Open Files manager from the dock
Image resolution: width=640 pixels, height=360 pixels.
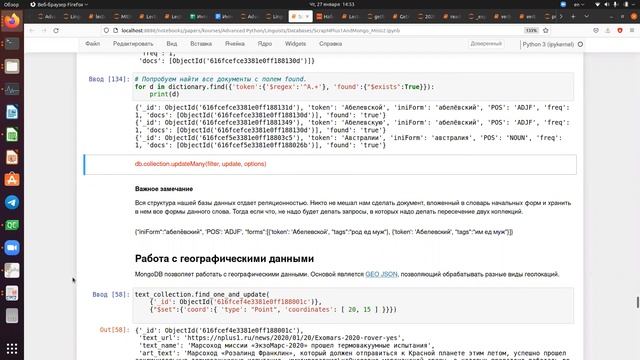pyautogui.click(x=12, y=66)
